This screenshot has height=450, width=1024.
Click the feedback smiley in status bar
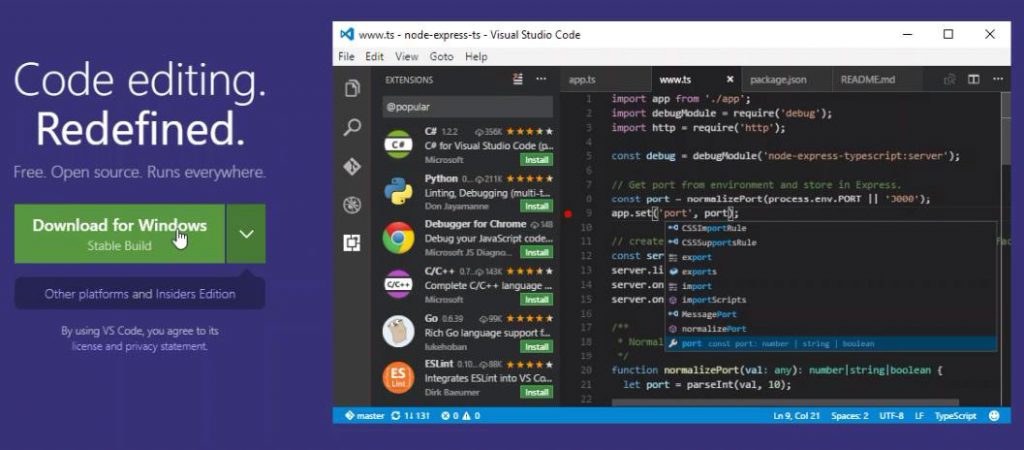[x=995, y=415]
